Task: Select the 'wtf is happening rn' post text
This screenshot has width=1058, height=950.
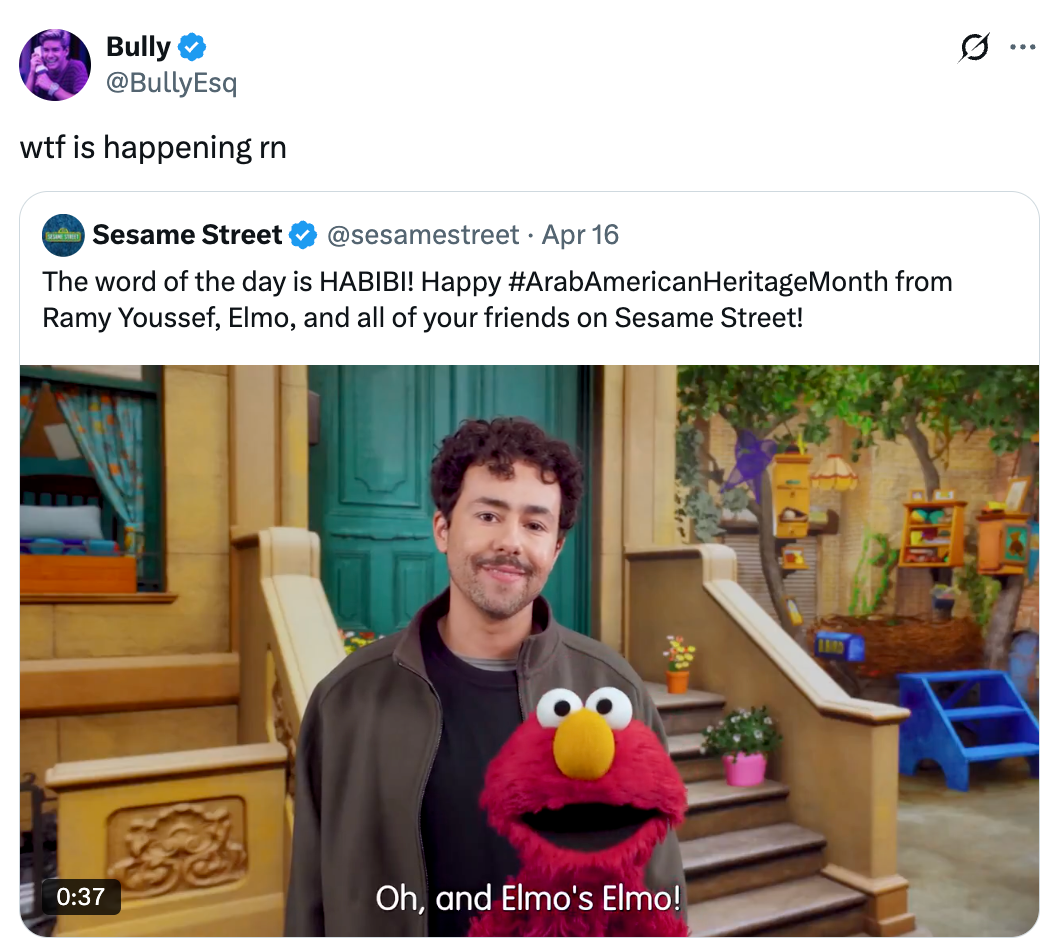Action: [x=153, y=147]
